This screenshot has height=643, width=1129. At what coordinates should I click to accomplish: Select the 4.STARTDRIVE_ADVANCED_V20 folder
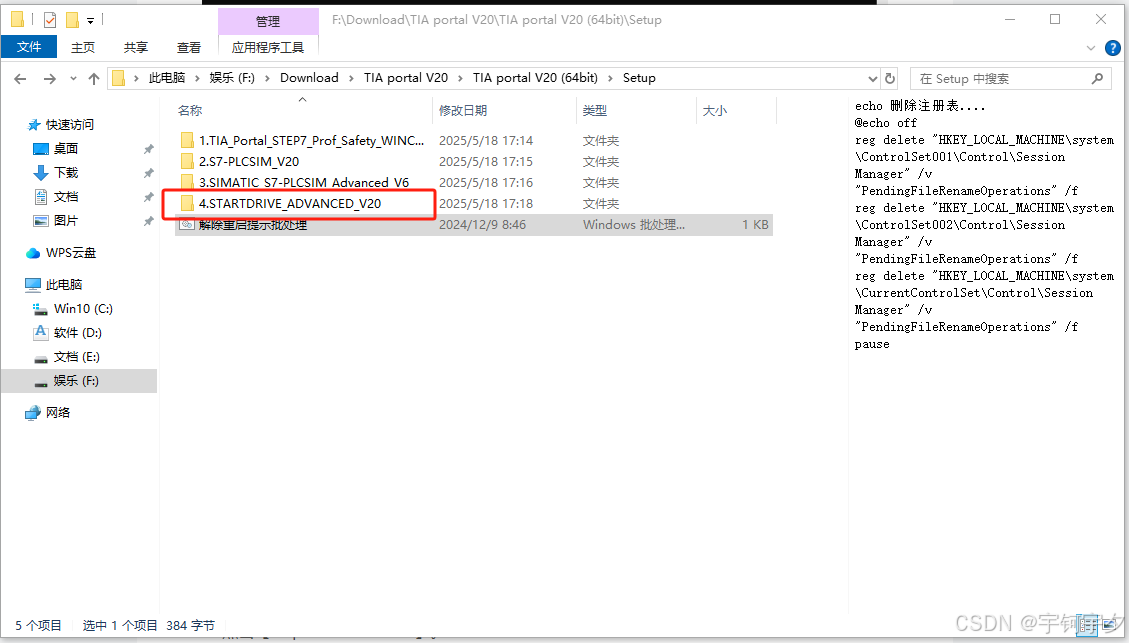pos(289,203)
